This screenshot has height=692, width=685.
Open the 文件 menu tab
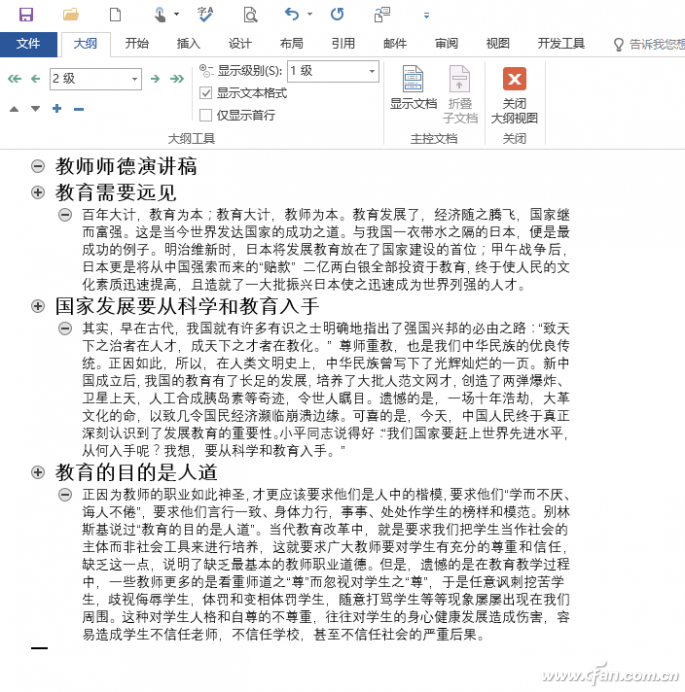click(x=28, y=44)
